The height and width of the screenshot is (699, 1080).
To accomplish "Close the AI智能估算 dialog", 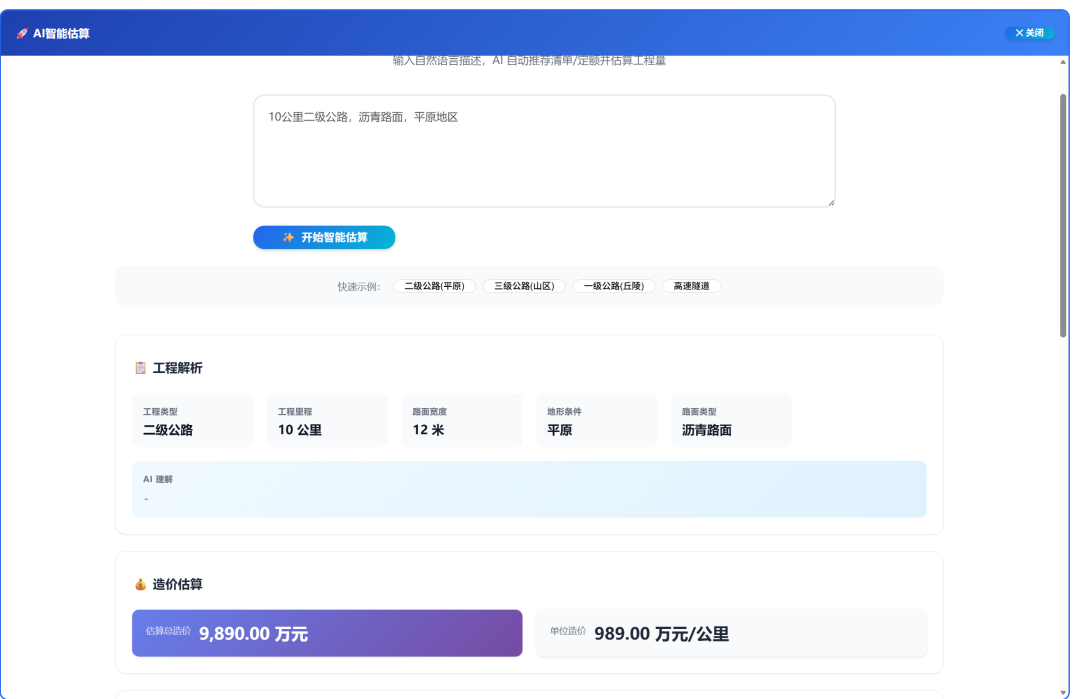I will (1029, 33).
